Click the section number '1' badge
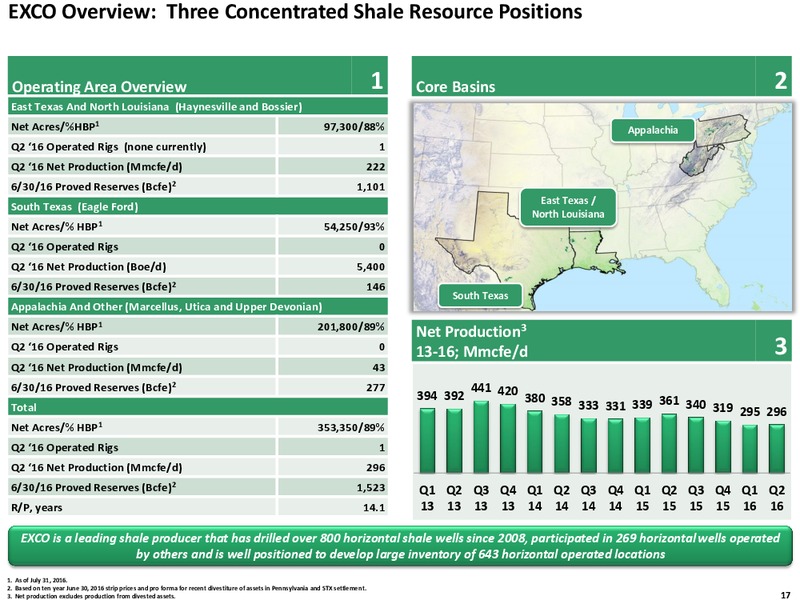The height and width of the screenshot is (600, 800). coord(376,81)
